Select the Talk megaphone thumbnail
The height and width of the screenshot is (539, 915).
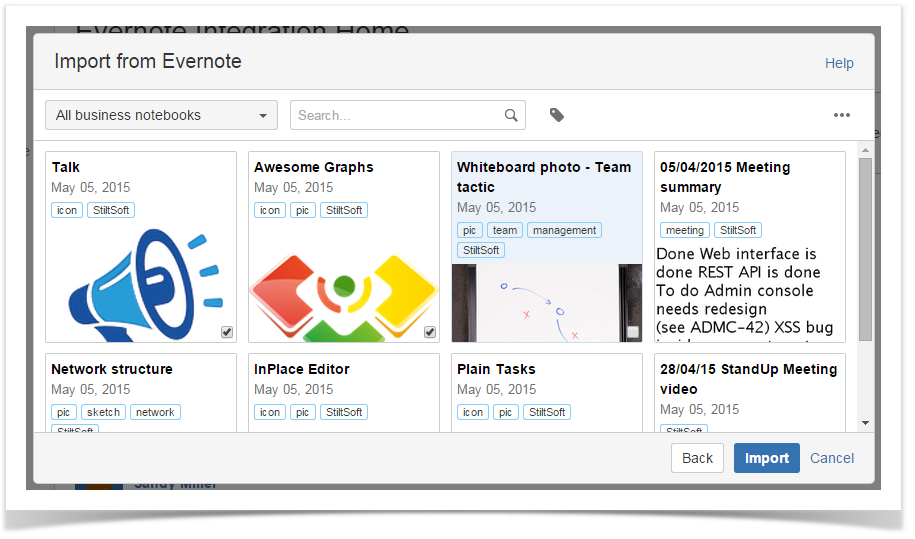(x=146, y=285)
